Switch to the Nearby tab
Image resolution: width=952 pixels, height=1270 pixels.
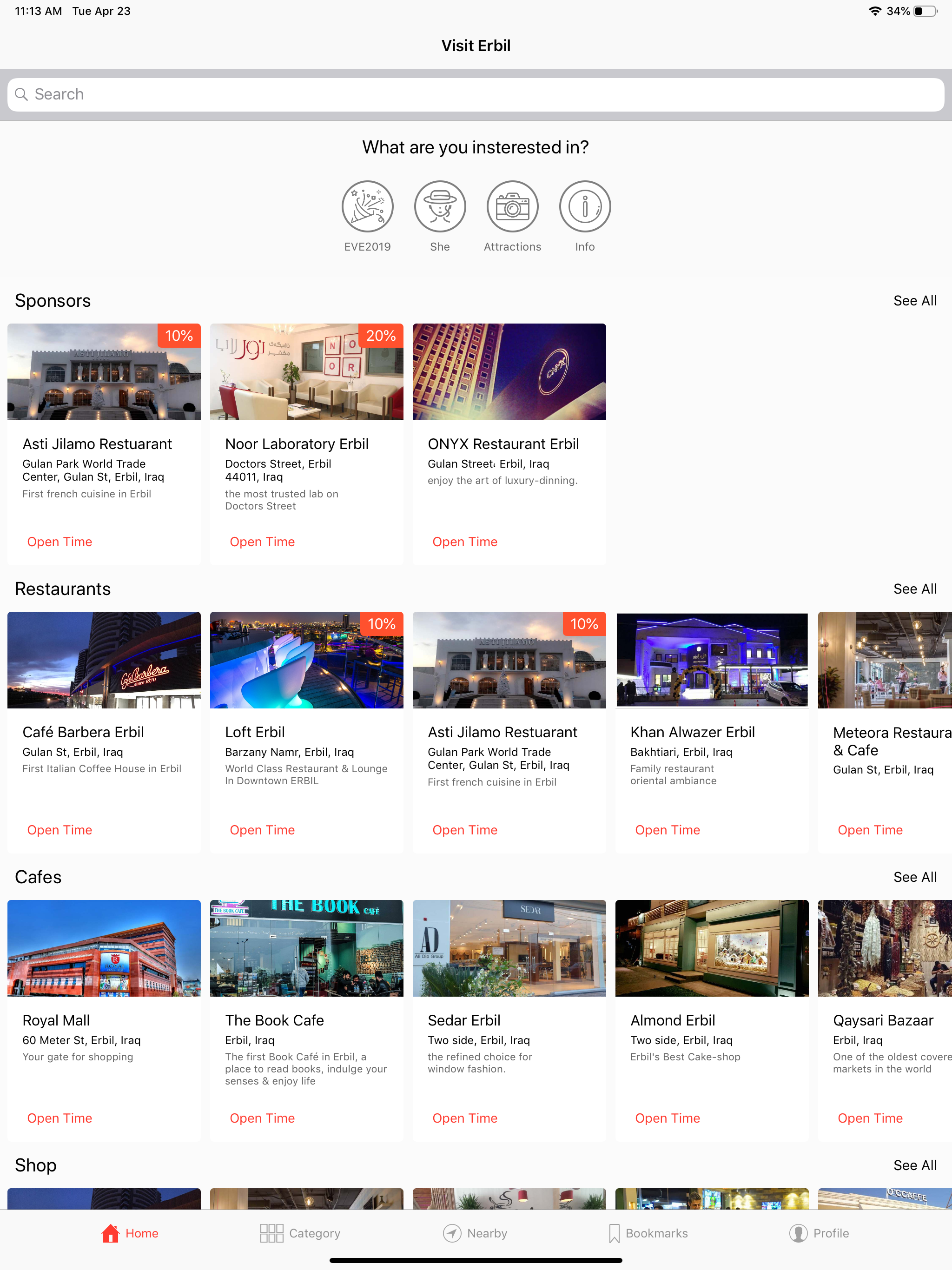tap(475, 1233)
